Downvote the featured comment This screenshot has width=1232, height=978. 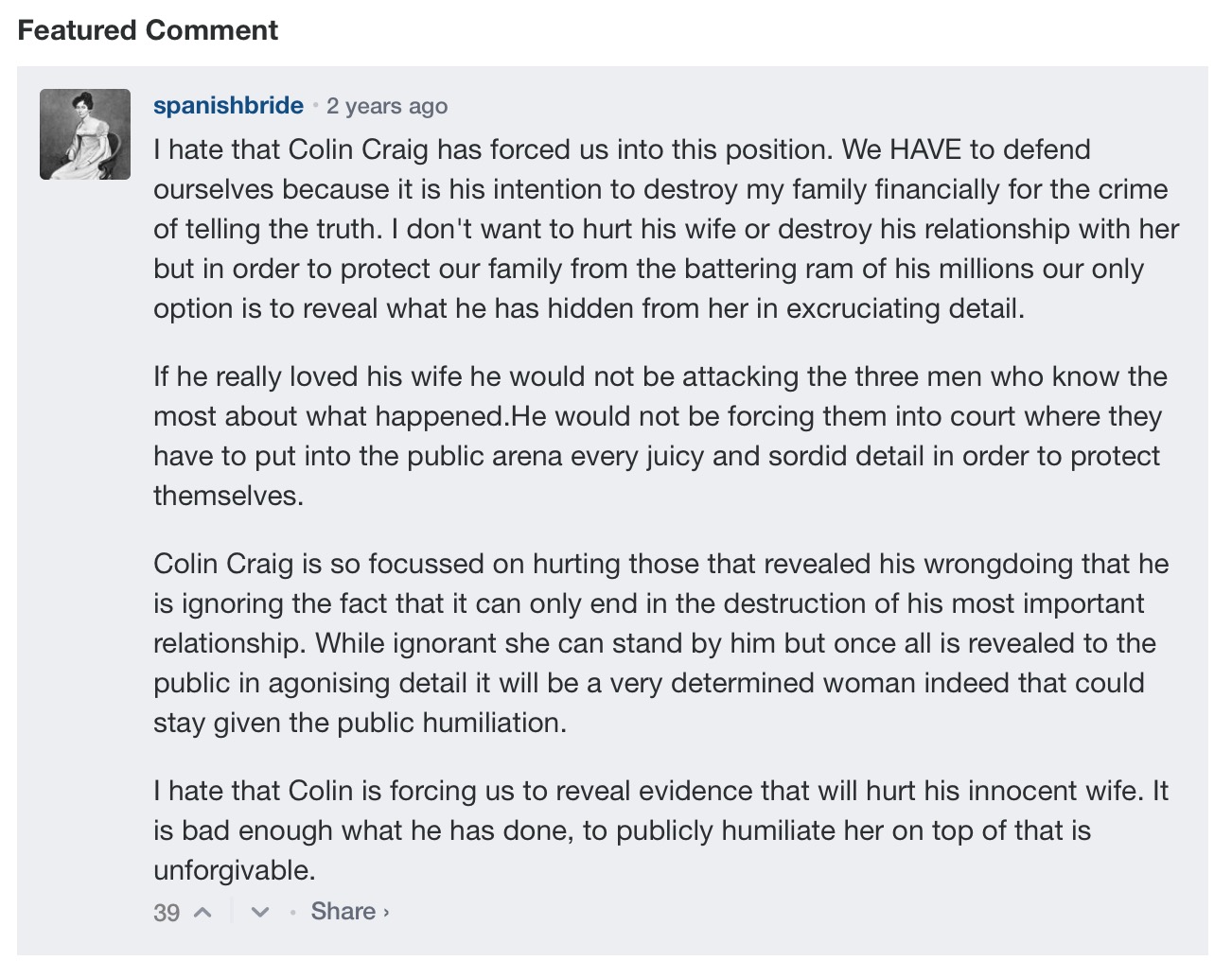(260, 913)
